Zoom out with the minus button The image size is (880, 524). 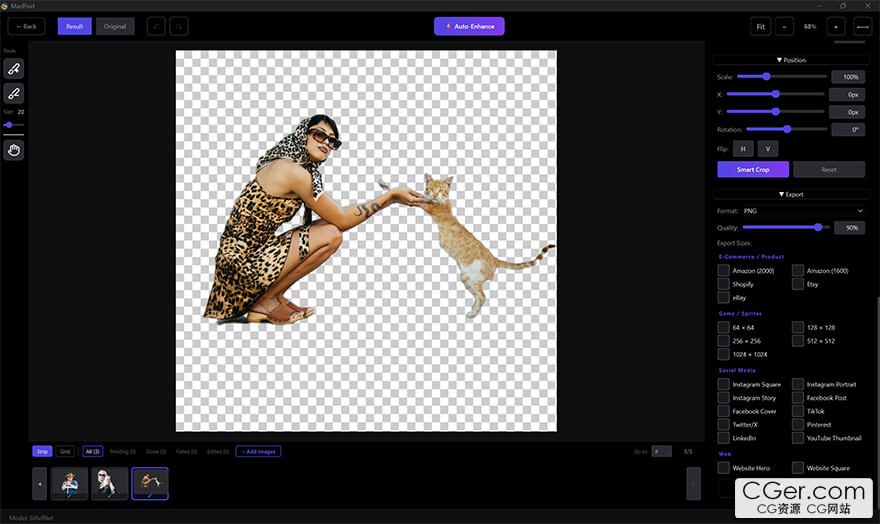pyautogui.click(x=785, y=26)
